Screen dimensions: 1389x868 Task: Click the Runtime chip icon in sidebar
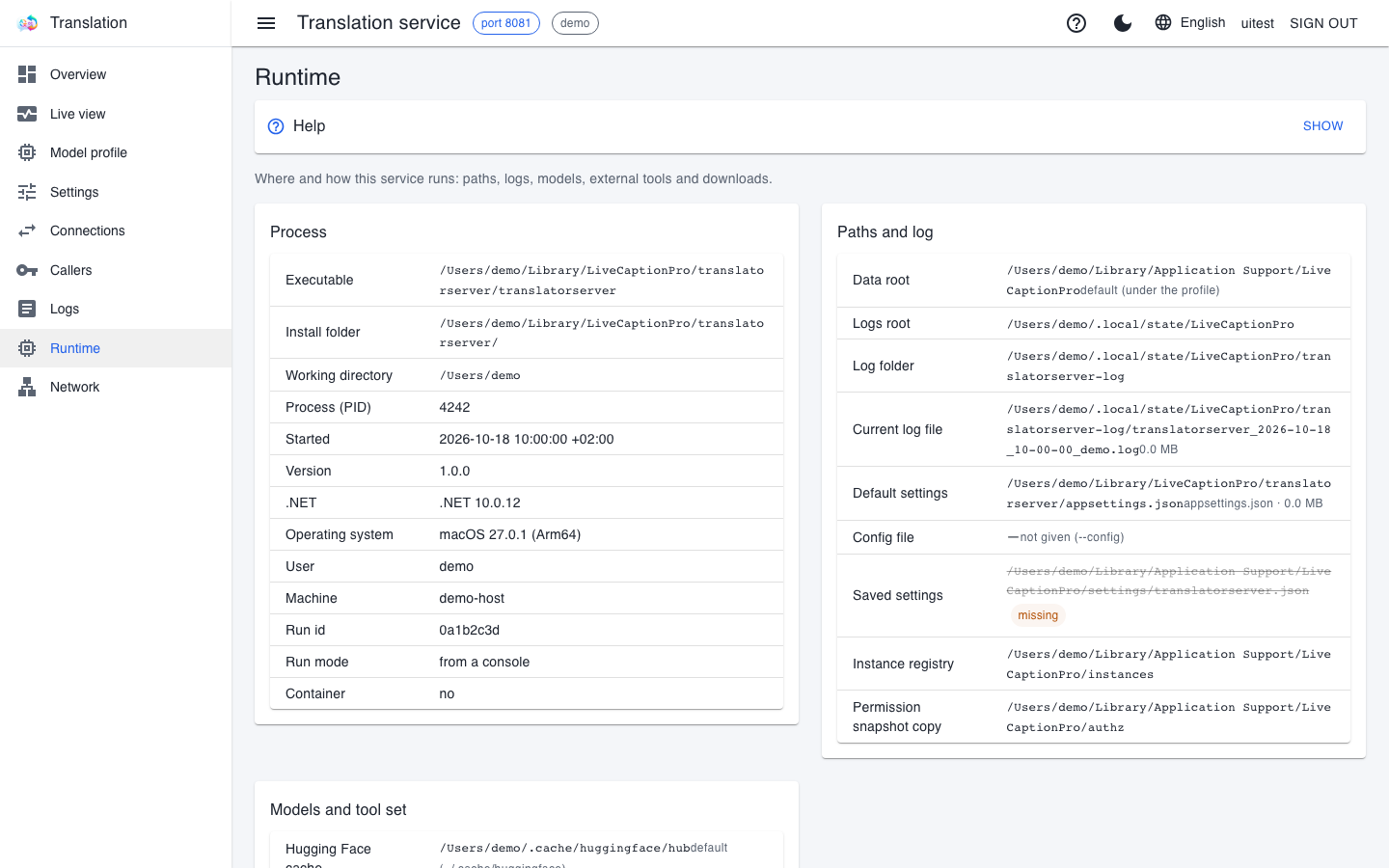coord(27,348)
